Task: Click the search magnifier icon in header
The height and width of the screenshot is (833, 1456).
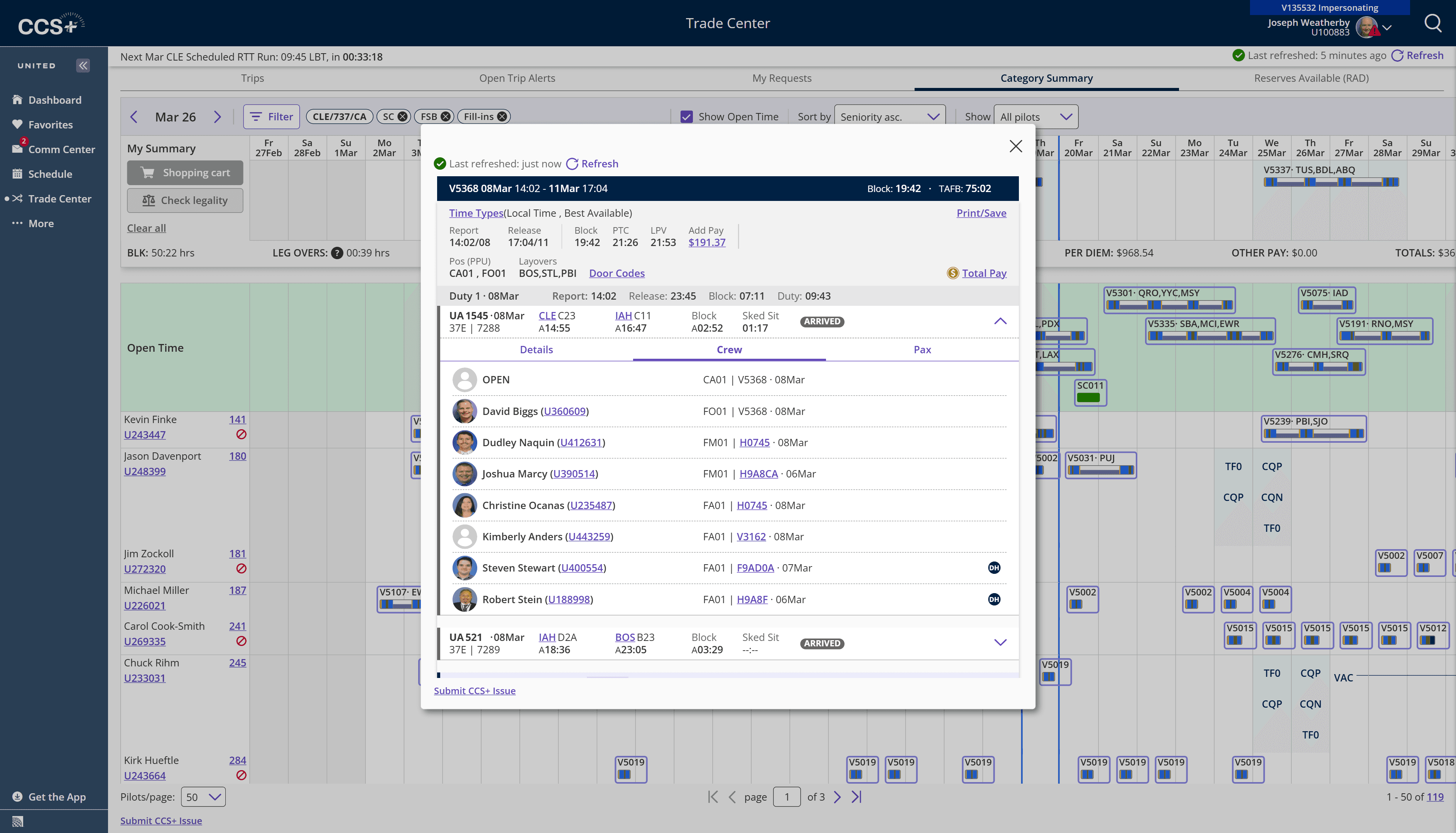Action: [x=1432, y=24]
